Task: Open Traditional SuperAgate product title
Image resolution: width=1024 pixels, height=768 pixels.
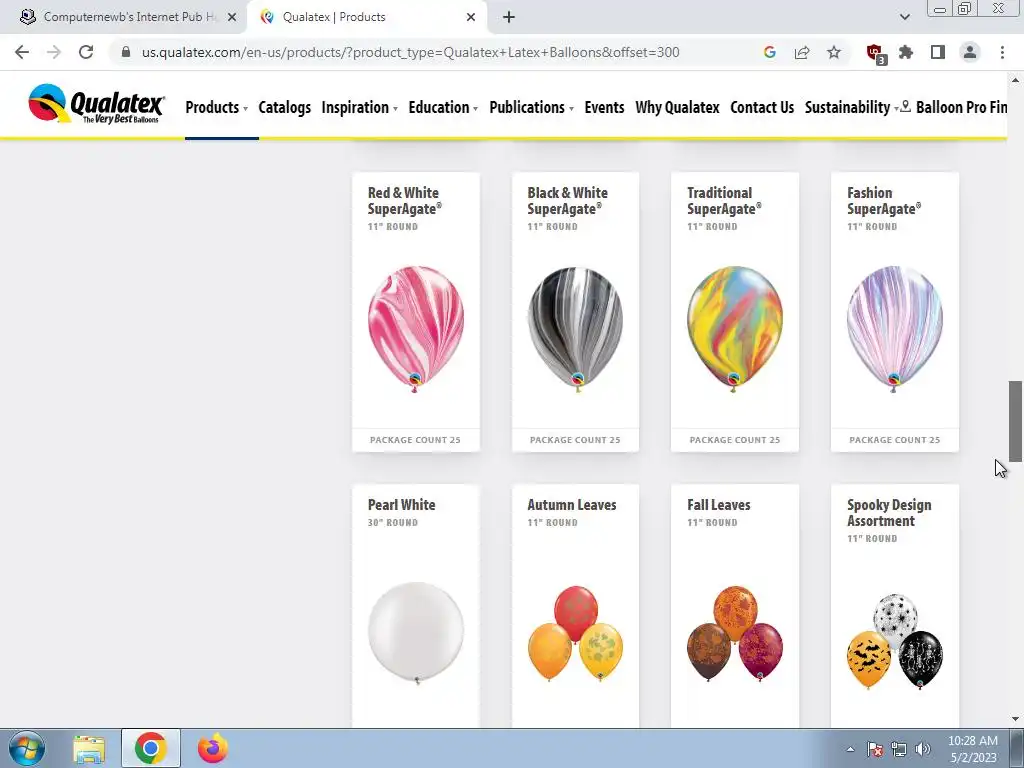Action: point(724,200)
